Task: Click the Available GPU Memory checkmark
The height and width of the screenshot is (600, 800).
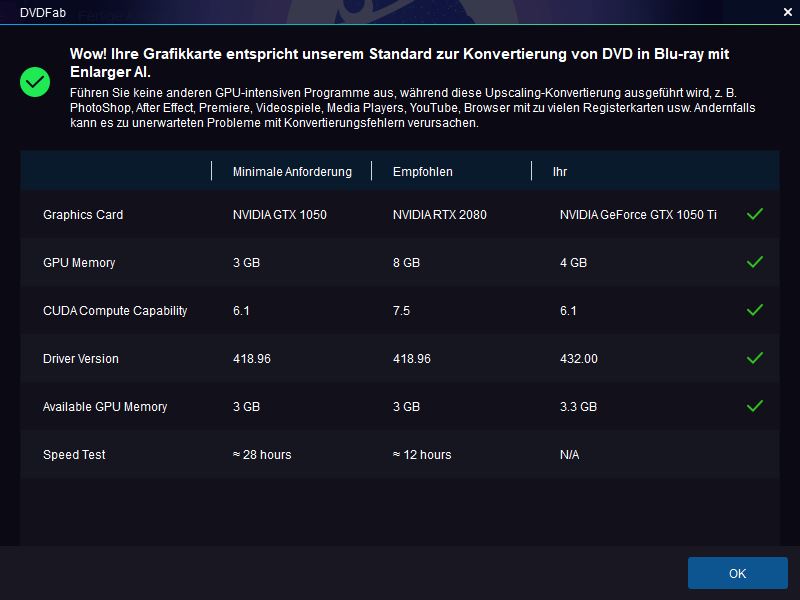Action: tap(755, 406)
